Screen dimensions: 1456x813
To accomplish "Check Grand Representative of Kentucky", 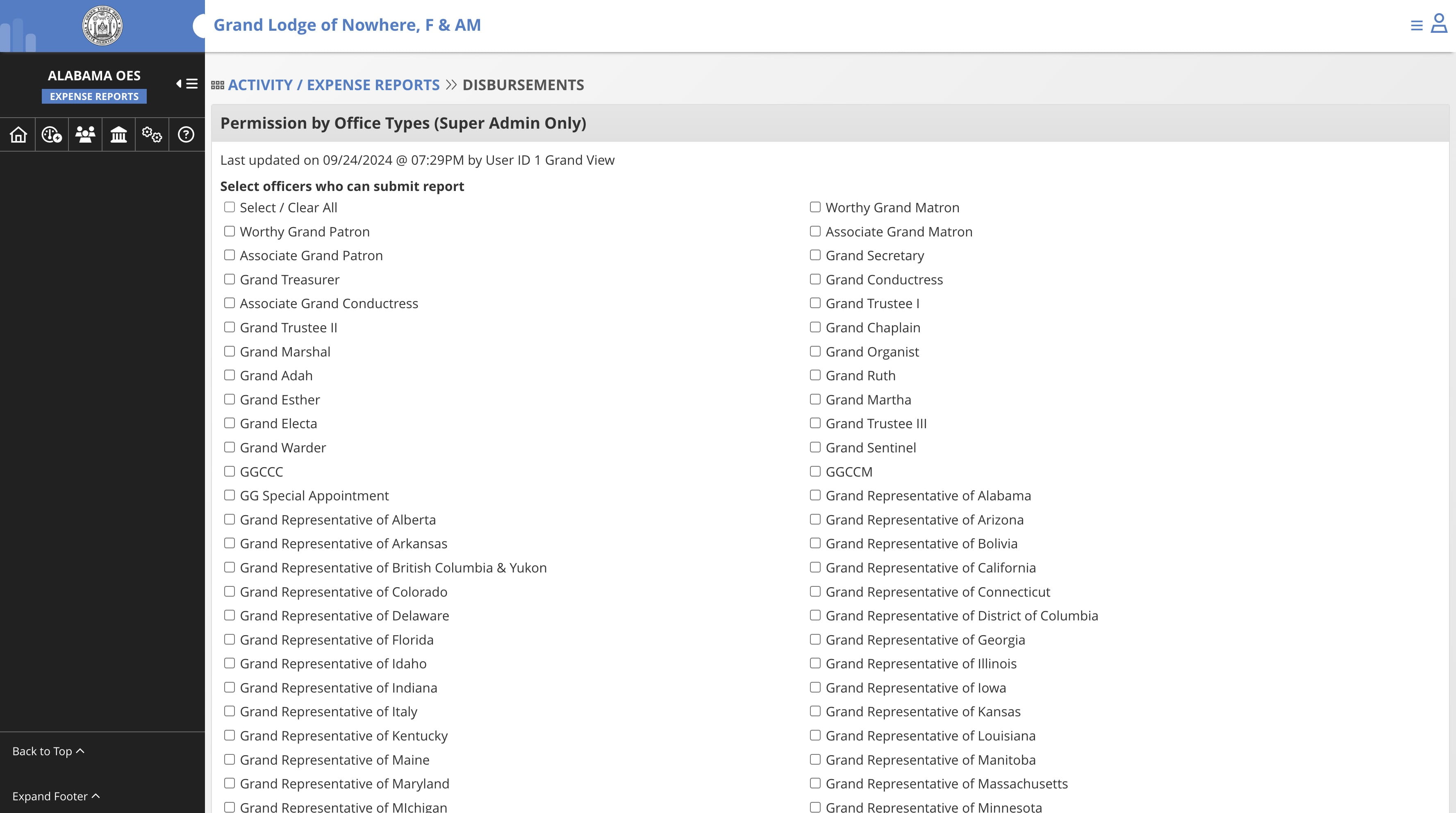I will [x=230, y=736].
